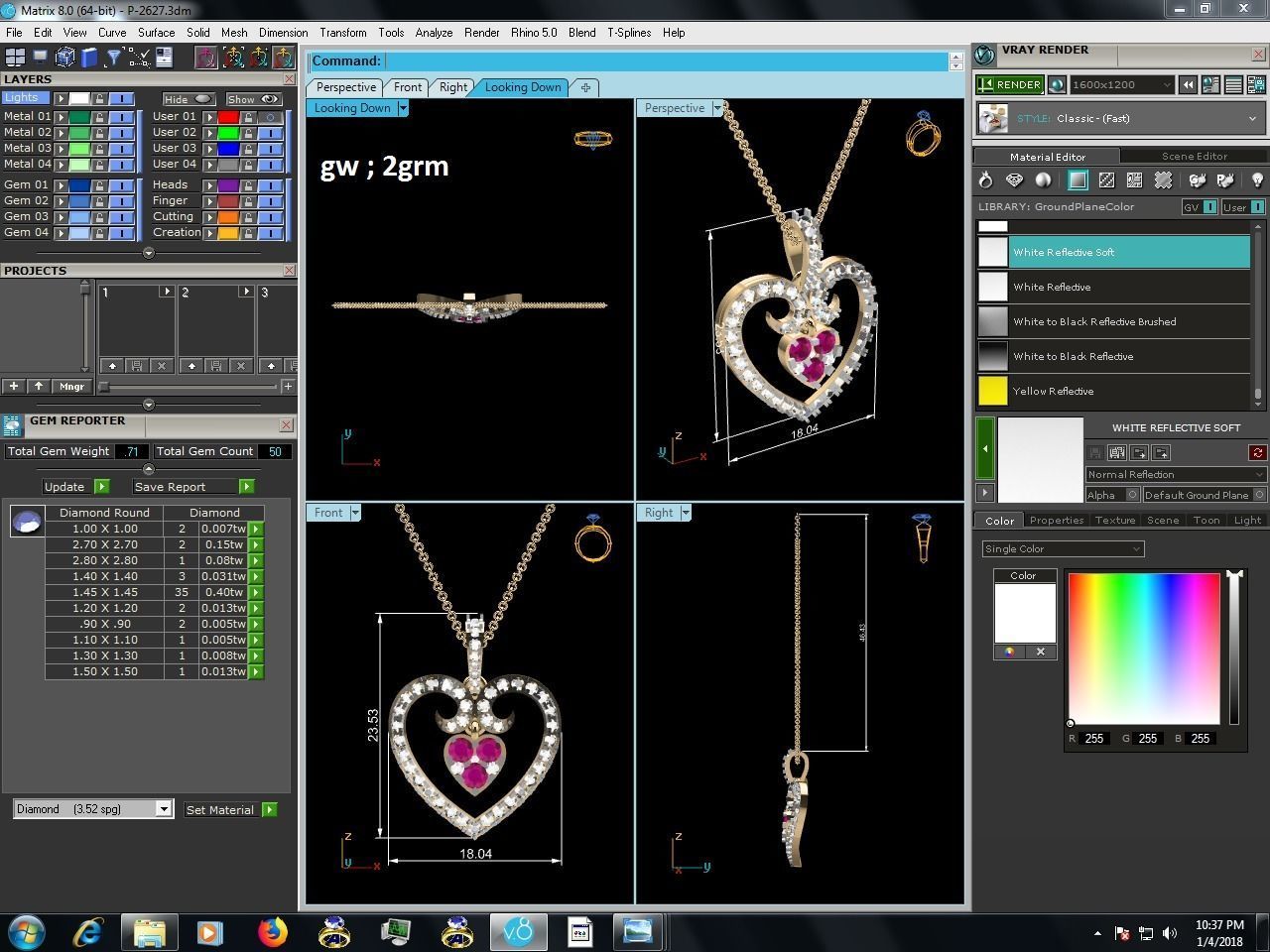Click the red refresh material icon
1270x952 pixels.
click(1257, 453)
